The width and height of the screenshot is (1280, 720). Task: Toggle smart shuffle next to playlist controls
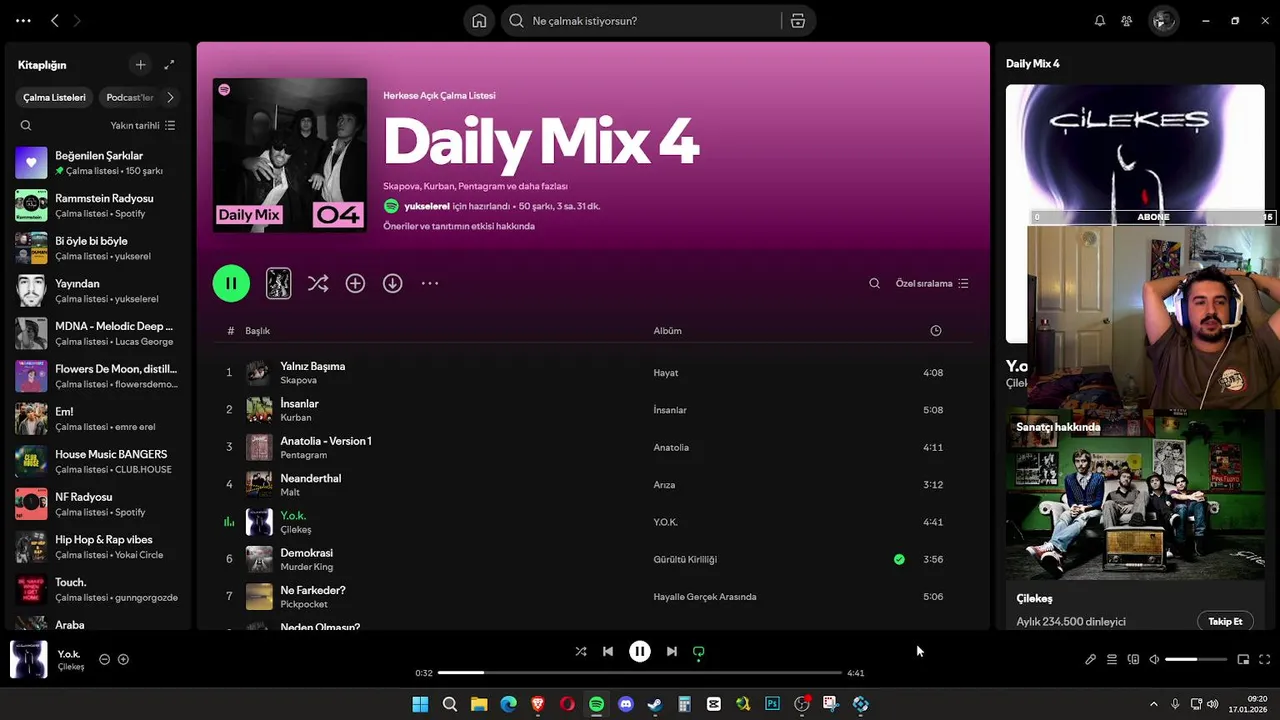(318, 284)
